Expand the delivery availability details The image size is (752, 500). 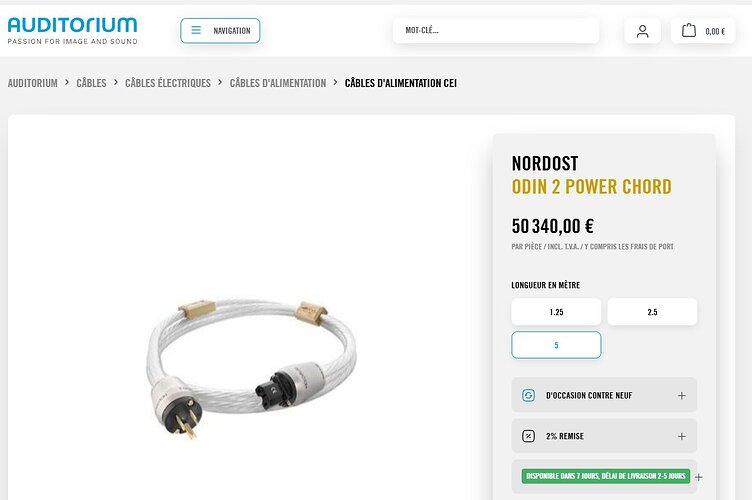point(699,477)
